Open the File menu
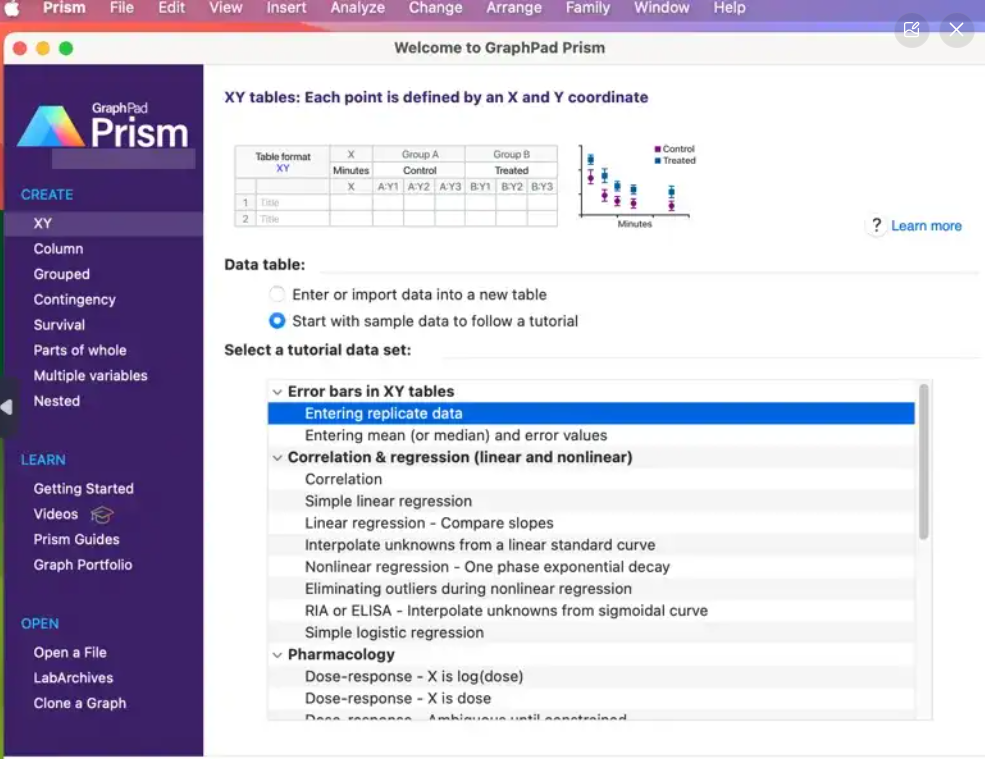985x759 pixels. 121,8
